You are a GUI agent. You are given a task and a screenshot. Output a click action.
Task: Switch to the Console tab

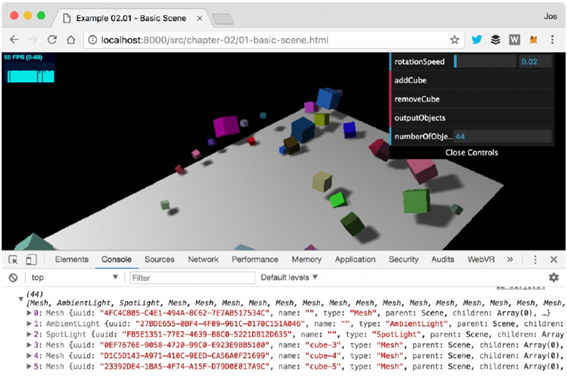click(116, 259)
